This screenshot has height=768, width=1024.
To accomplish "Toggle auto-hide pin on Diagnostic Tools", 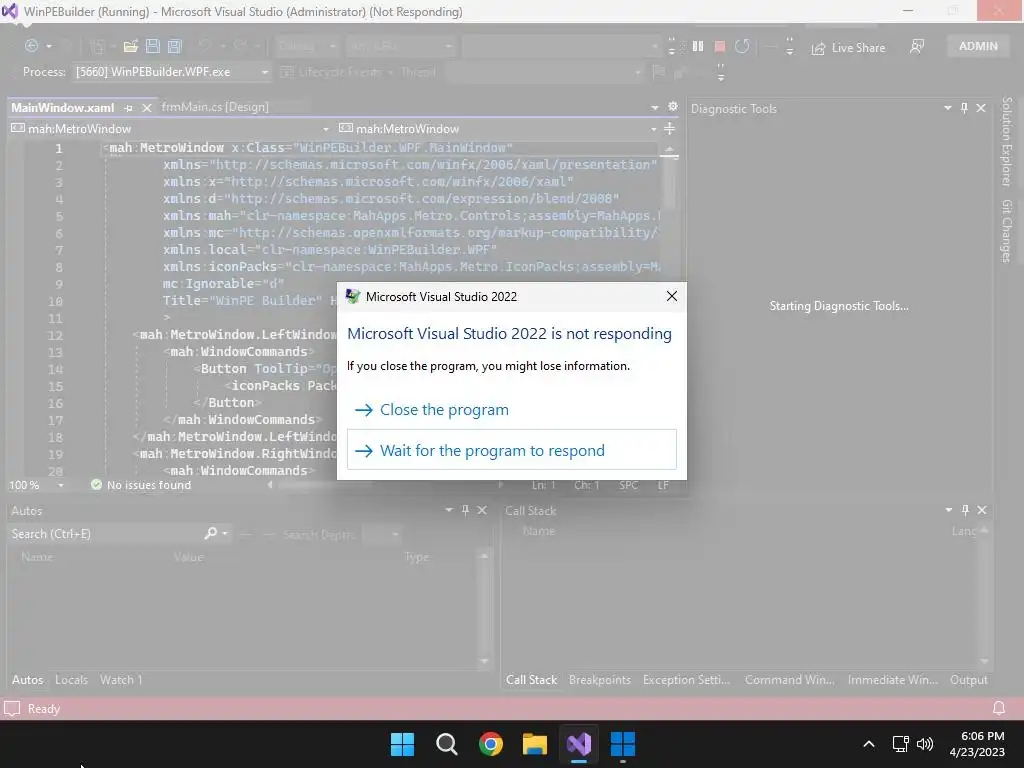I will point(964,108).
